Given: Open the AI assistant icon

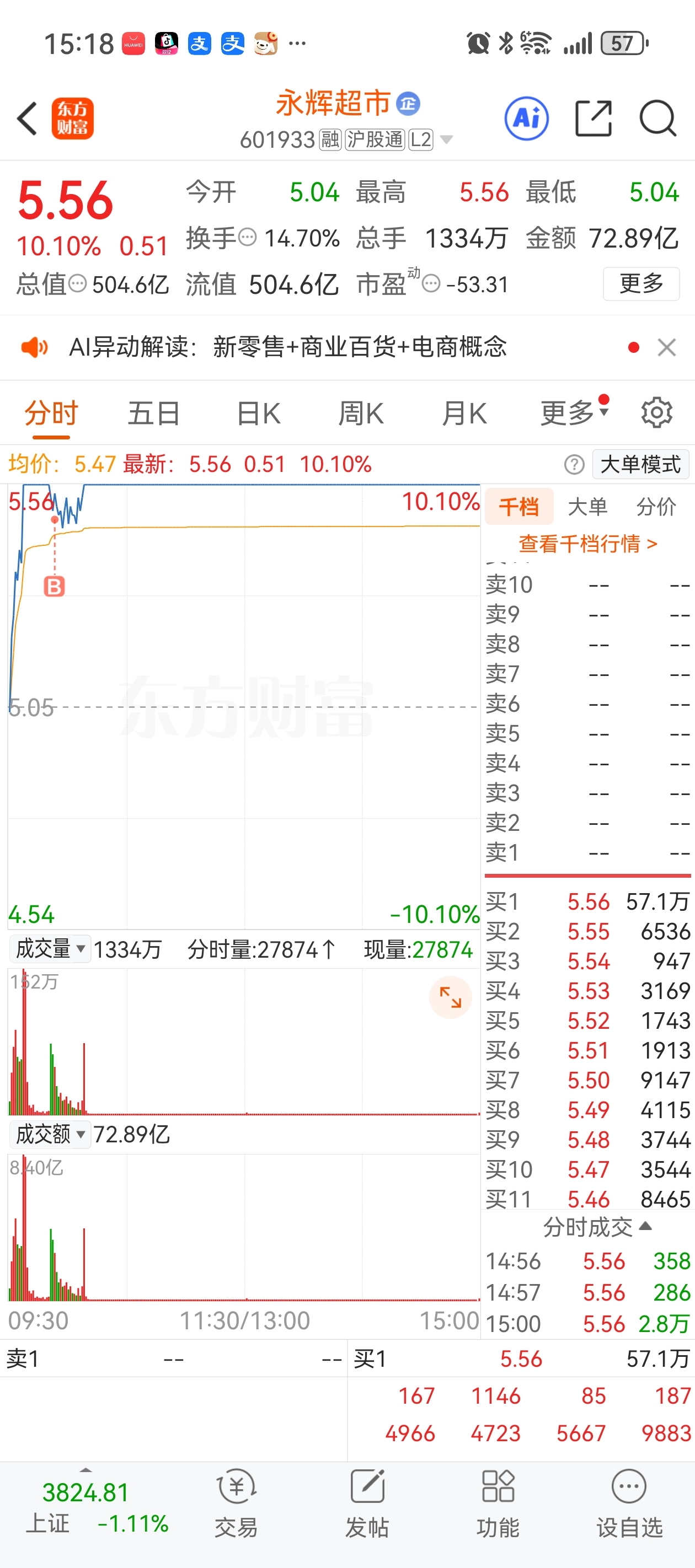Looking at the screenshot, I should pyautogui.click(x=526, y=118).
